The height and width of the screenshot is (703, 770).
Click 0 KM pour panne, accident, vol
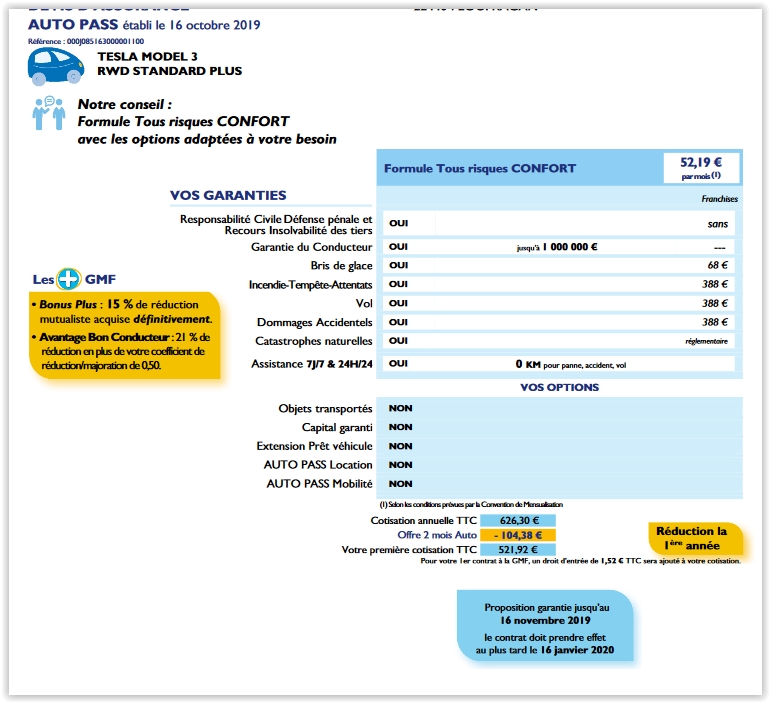571,364
